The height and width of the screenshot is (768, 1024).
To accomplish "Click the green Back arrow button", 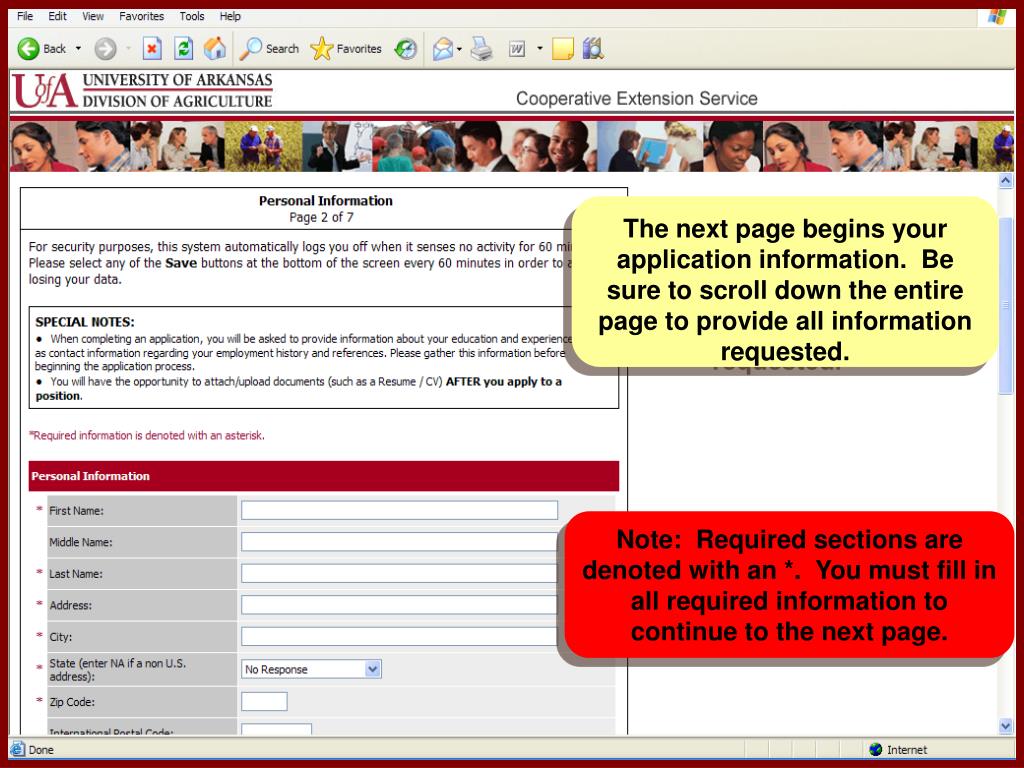I will [28, 49].
